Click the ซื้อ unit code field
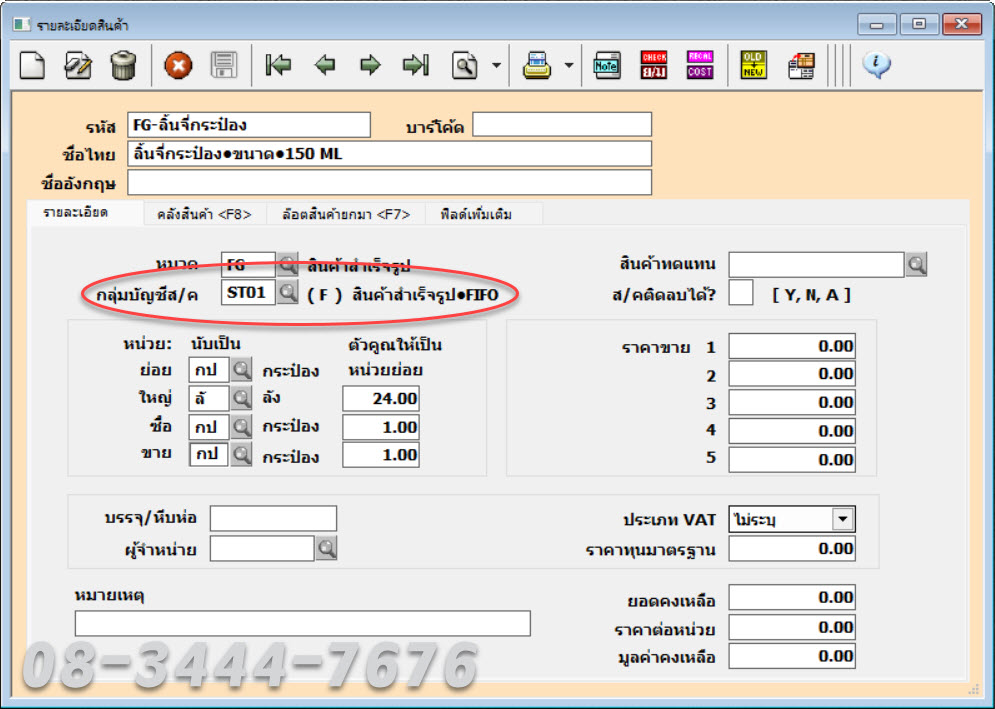This screenshot has width=995, height=709. pyautogui.click(x=209, y=427)
